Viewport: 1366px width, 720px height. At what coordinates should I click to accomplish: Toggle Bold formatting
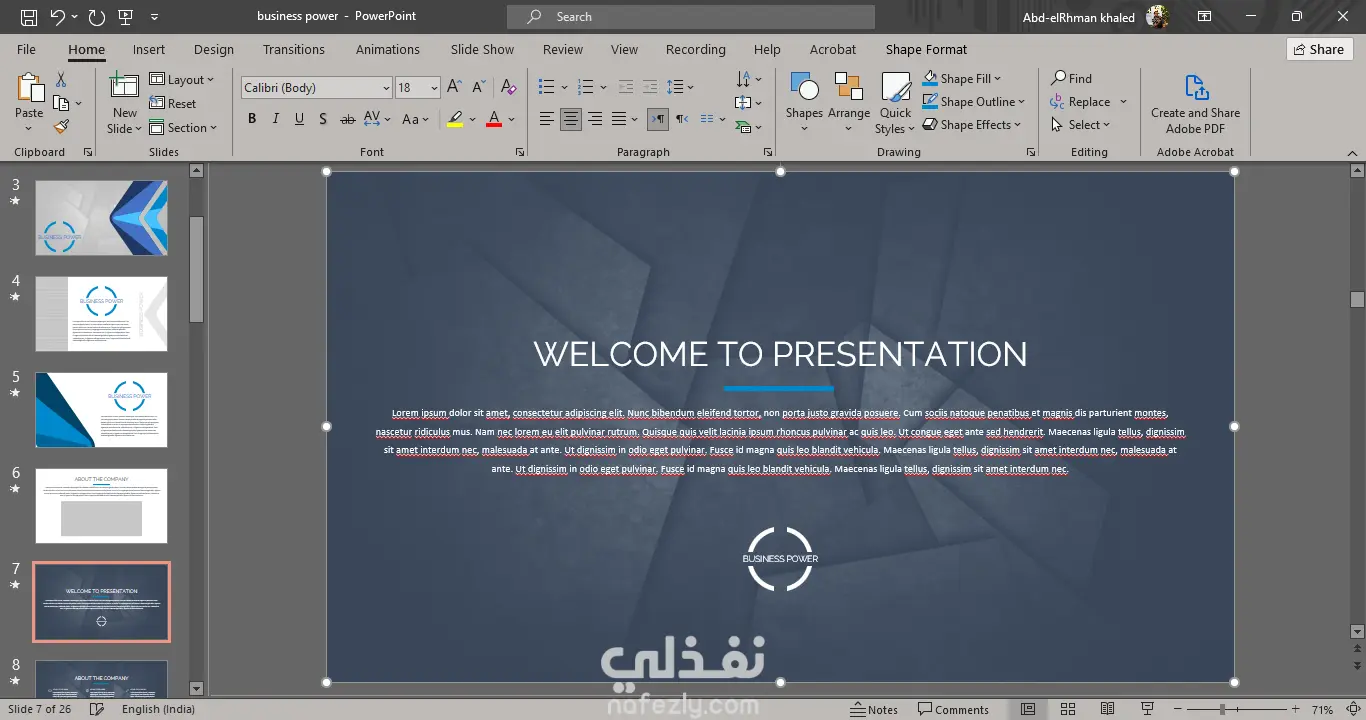click(x=252, y=119)
